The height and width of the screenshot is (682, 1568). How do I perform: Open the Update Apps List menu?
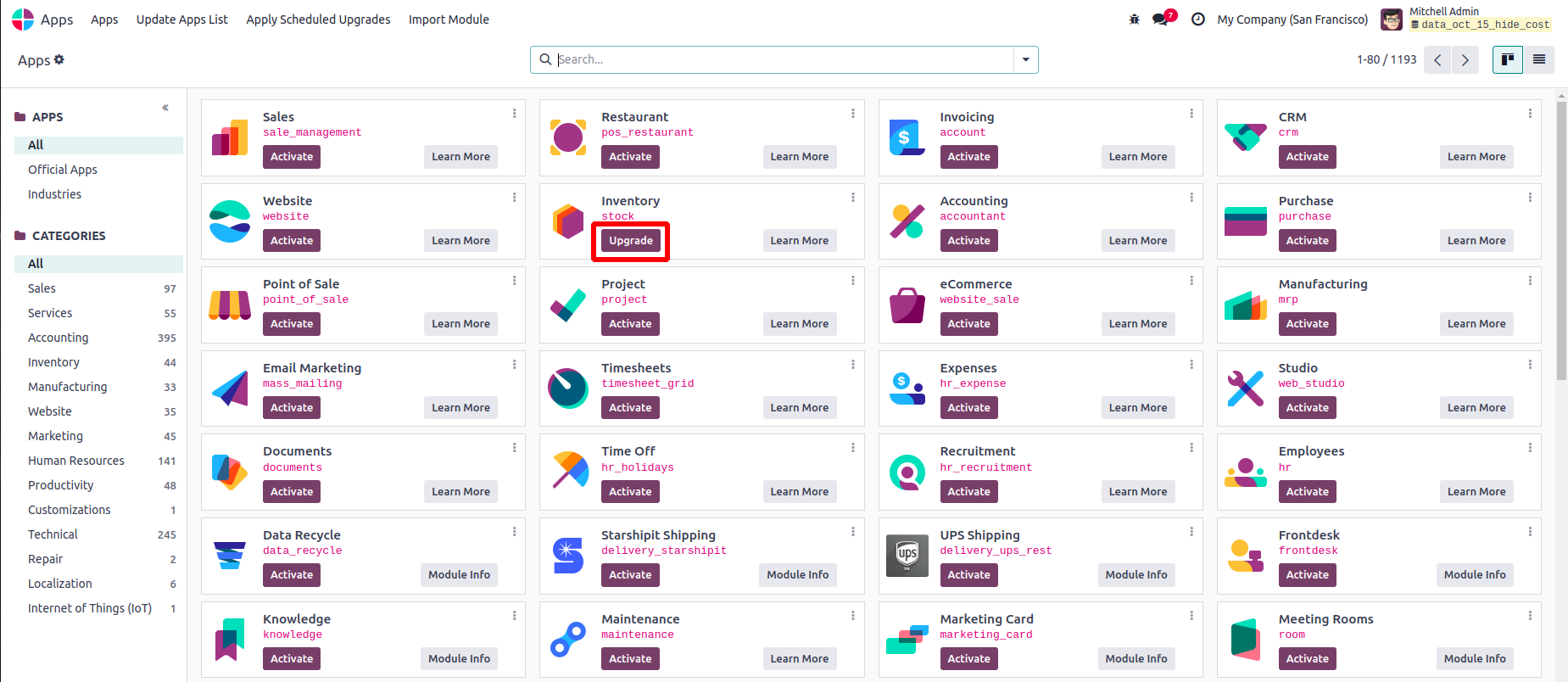click(181, 20)
